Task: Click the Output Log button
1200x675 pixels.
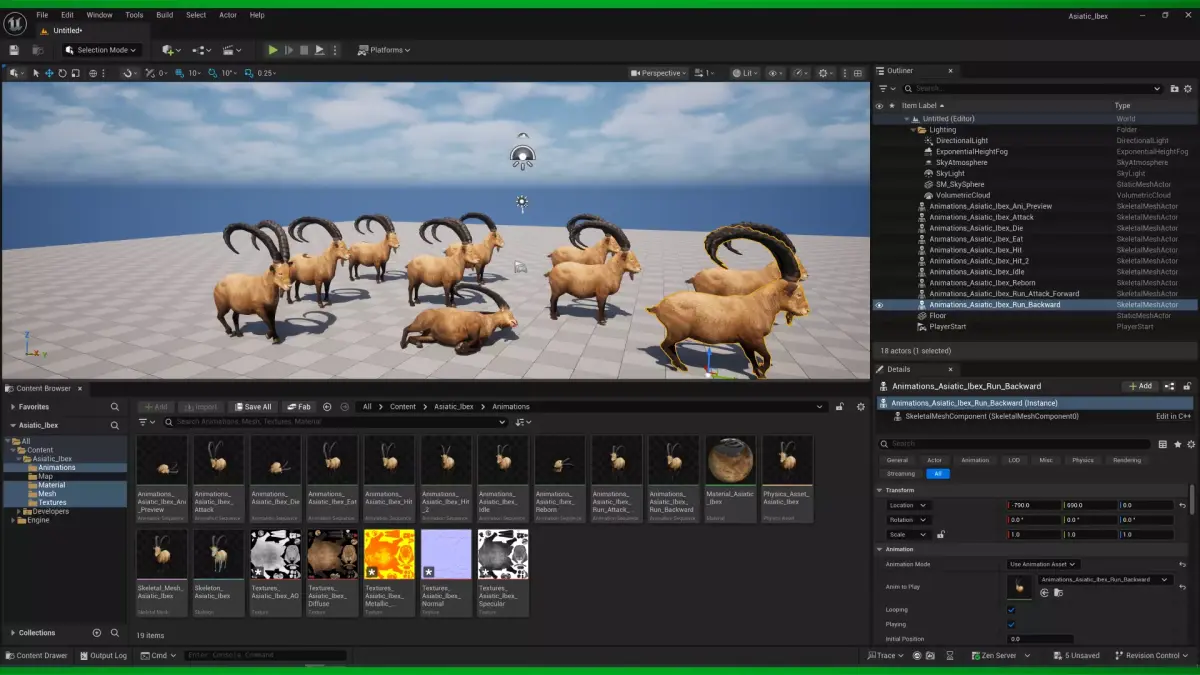Action: click(103, 656)
